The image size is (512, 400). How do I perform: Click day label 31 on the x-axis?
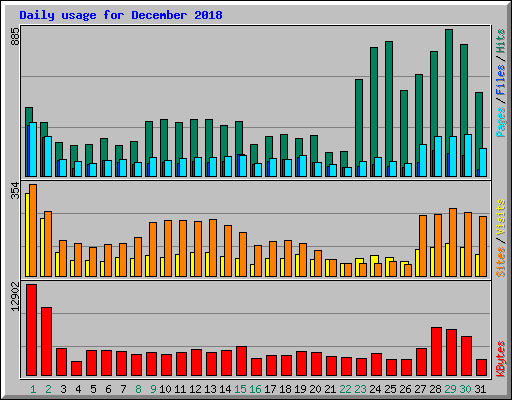click(x=480, y=389)
